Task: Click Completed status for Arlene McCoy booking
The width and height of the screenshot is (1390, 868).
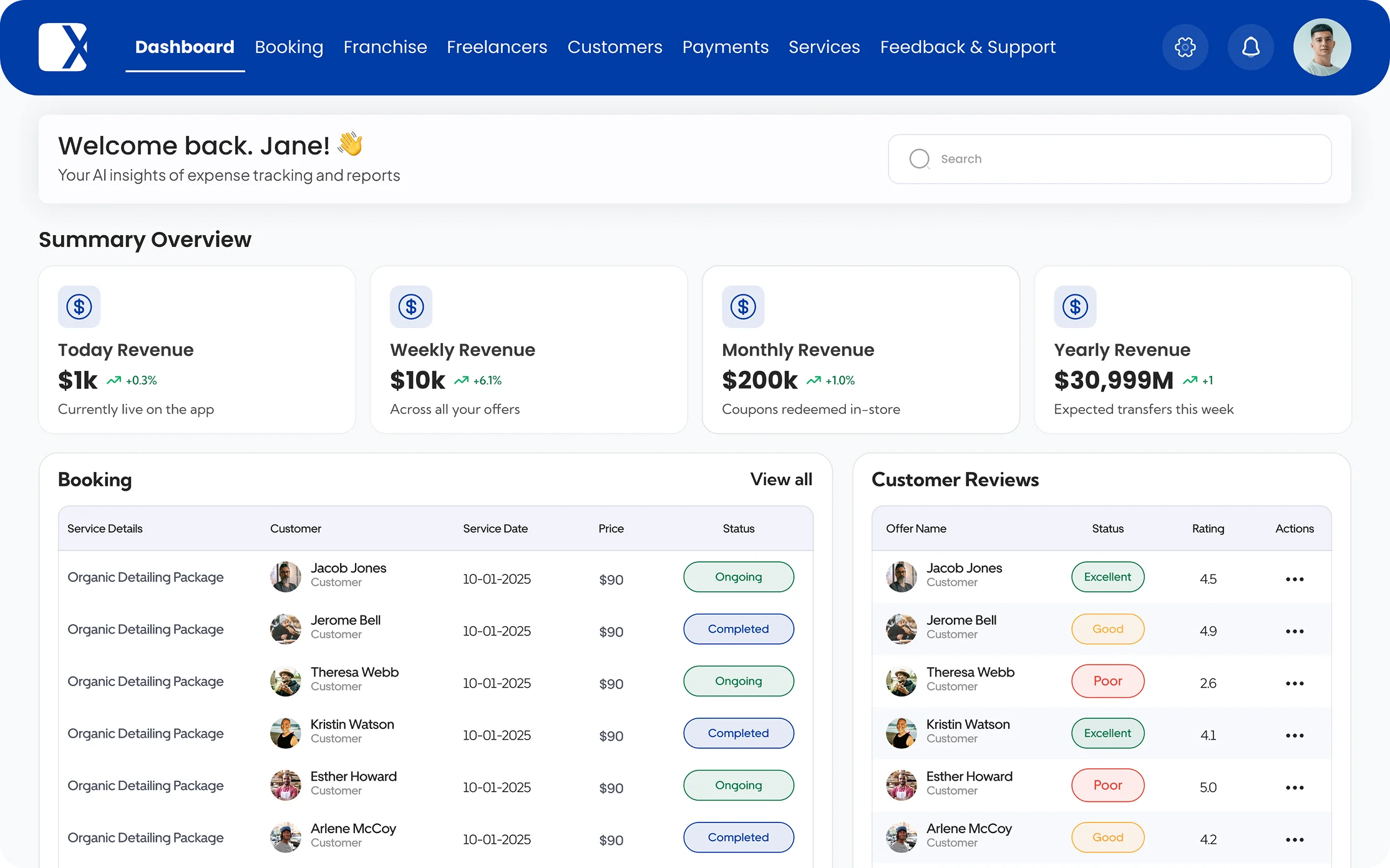Action: (x=739, y=837)
